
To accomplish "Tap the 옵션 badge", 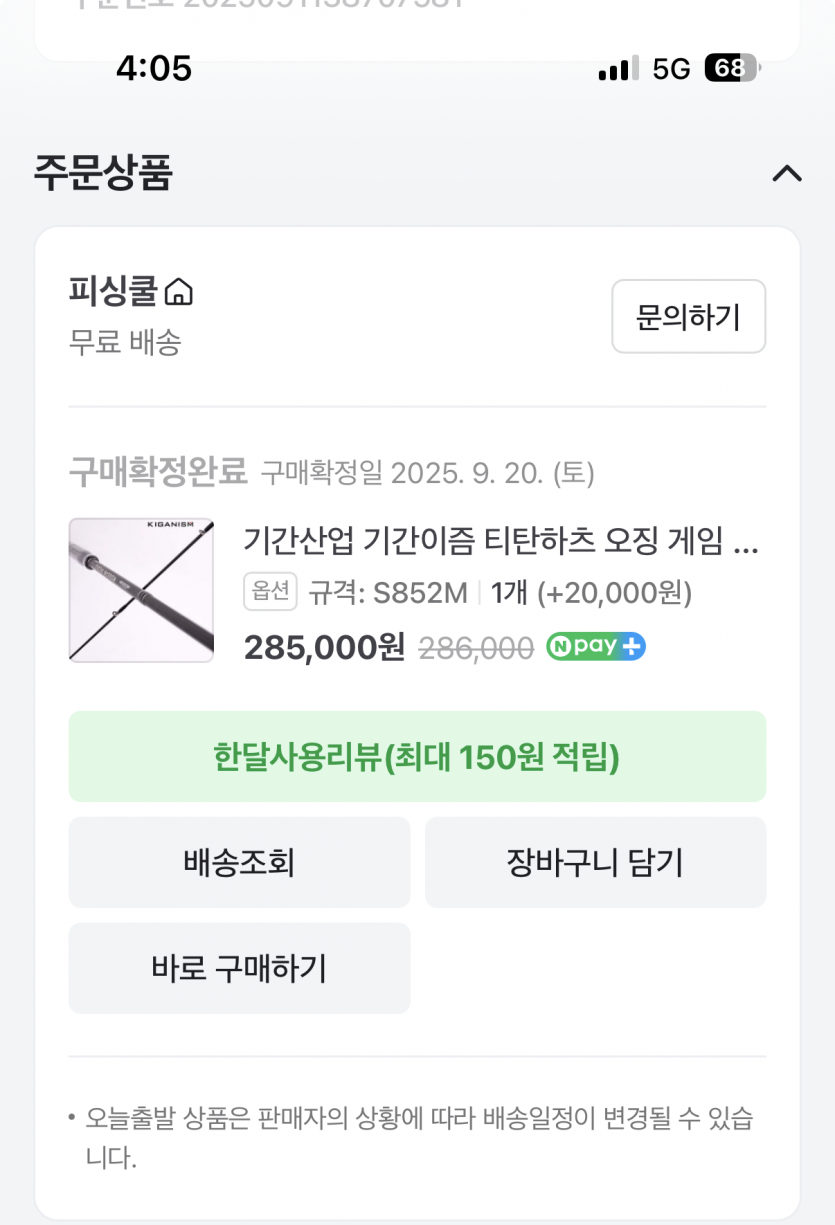I will (270, 592).
